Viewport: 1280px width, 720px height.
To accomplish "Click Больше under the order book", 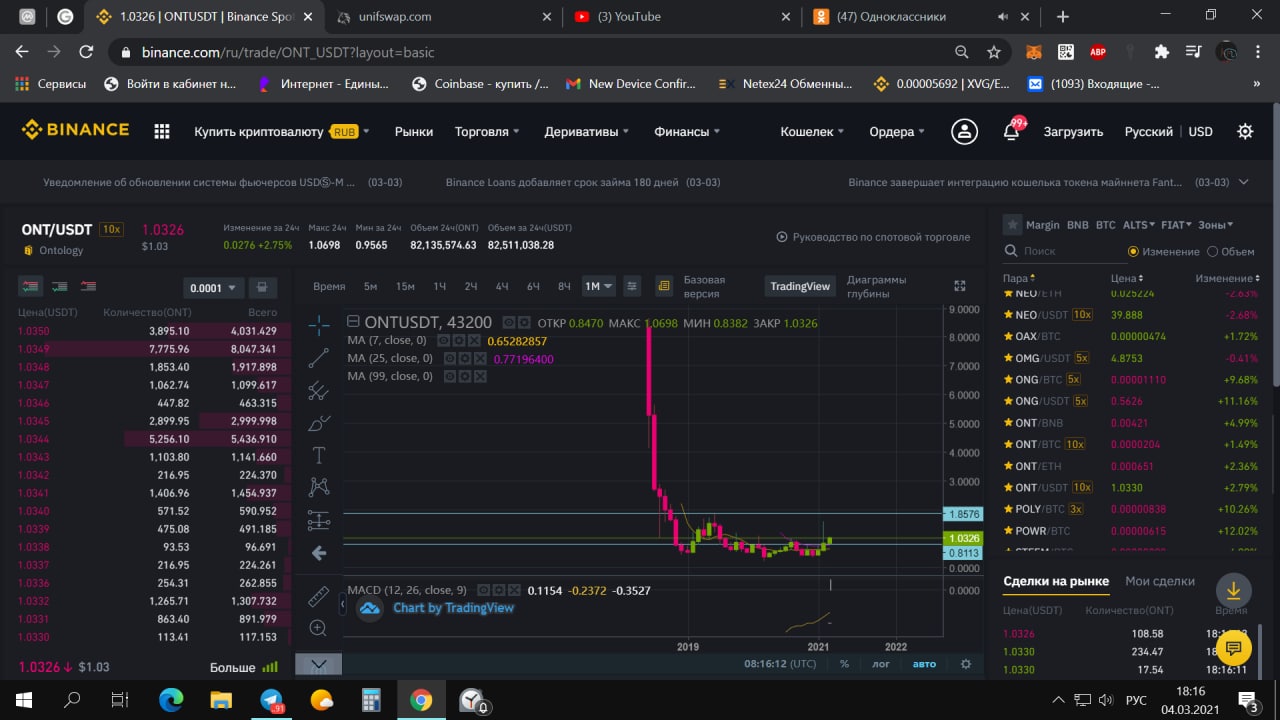I will click(244, 667).
